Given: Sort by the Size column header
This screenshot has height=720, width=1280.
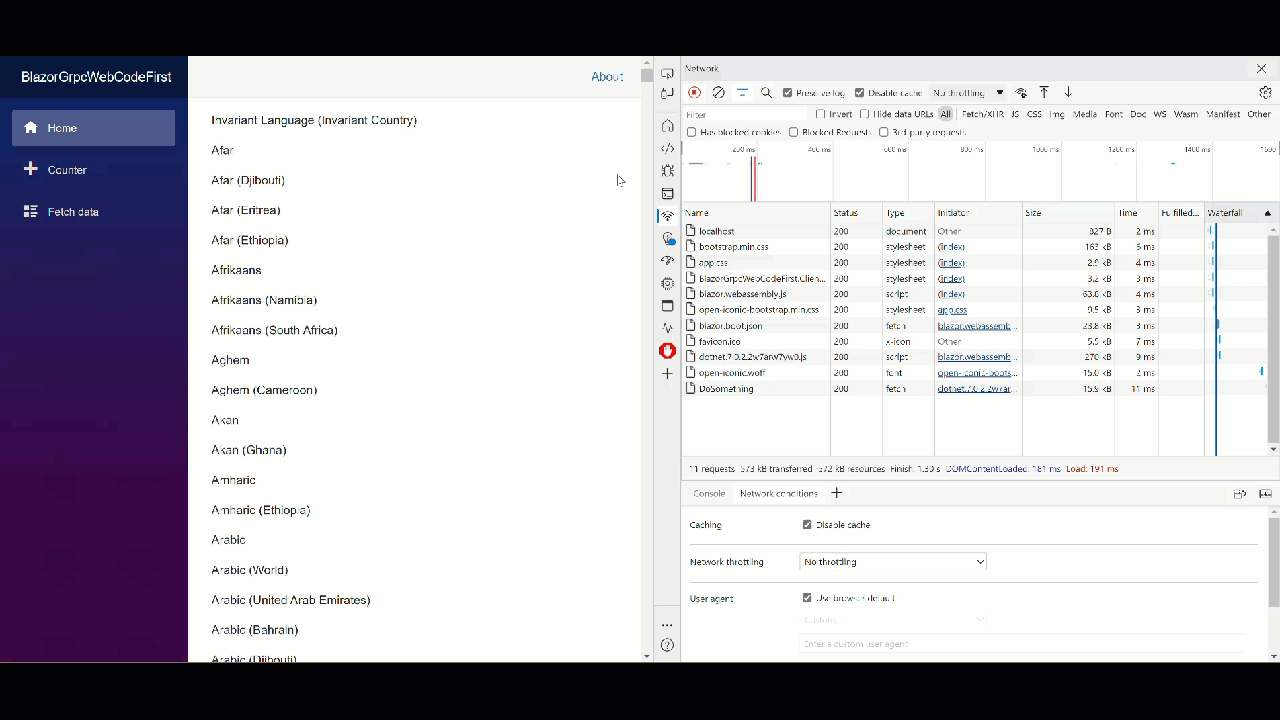Looking at the screenshot, I should 1068,213.
